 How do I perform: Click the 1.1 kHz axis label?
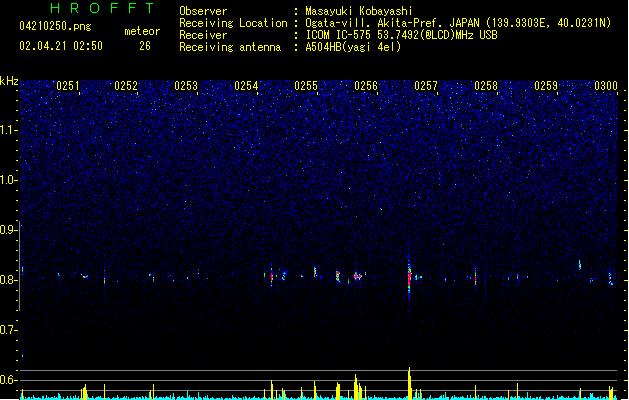[8, 130]
